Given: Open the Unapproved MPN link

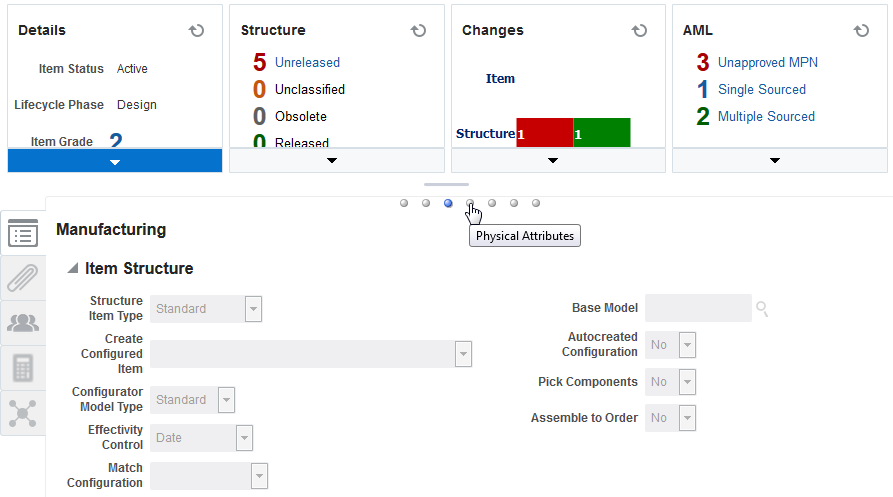Looking at the screenshot, I should click(767, 62).
